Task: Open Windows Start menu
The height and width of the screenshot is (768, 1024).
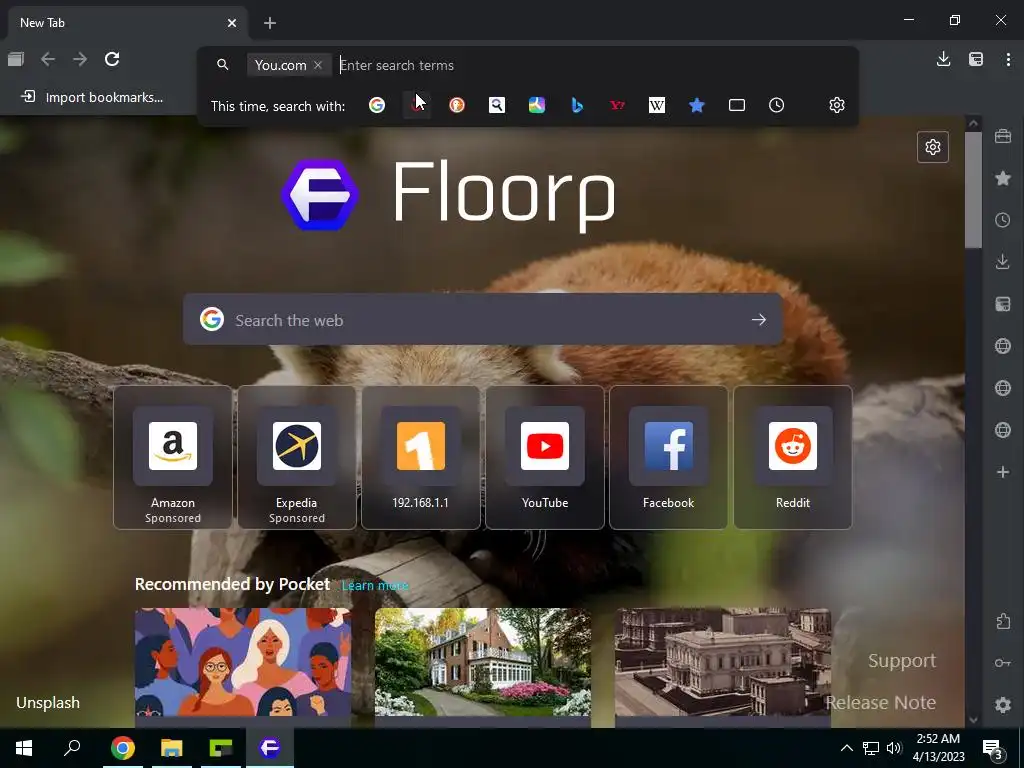Action: (24, 748)
